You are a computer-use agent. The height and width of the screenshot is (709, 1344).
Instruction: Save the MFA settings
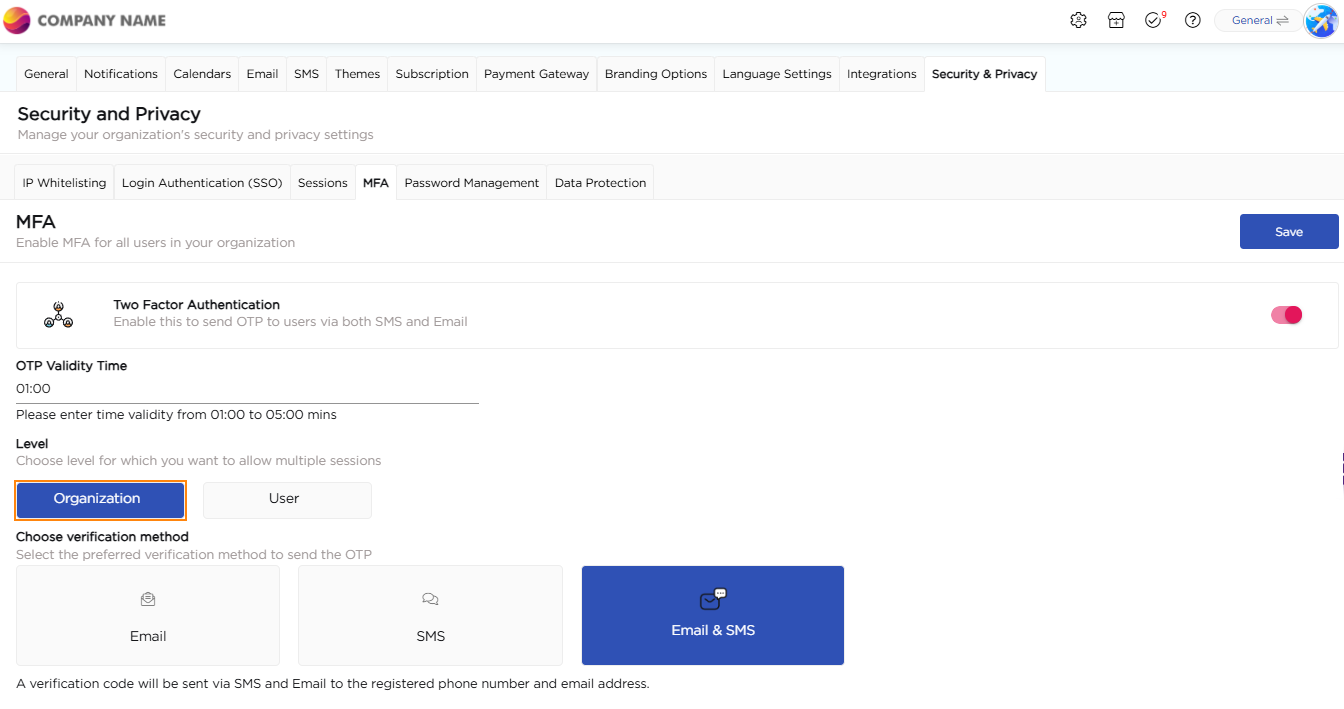tap(1288, 231)
